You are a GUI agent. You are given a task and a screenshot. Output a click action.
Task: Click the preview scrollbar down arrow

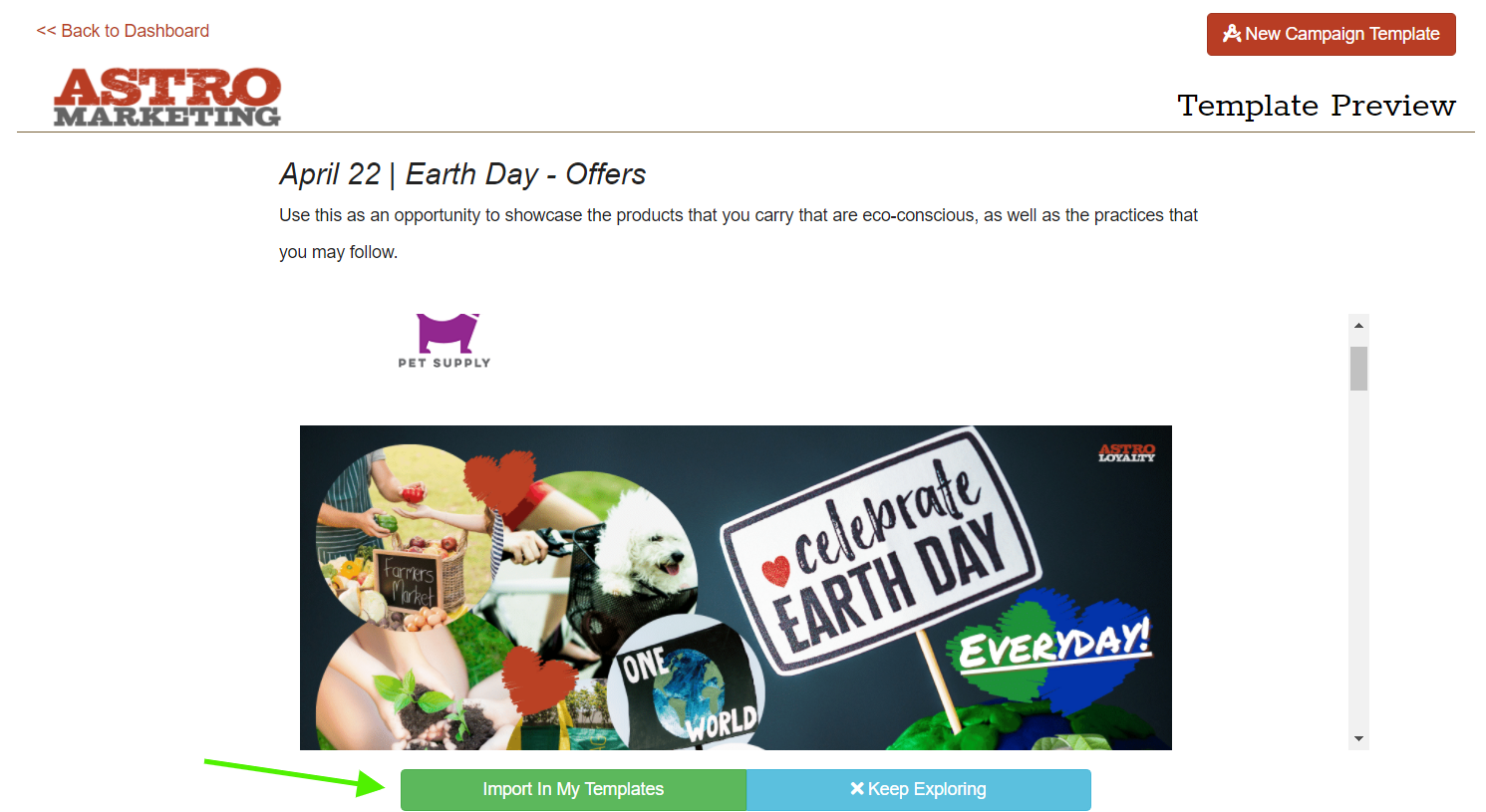(1358, 738)
